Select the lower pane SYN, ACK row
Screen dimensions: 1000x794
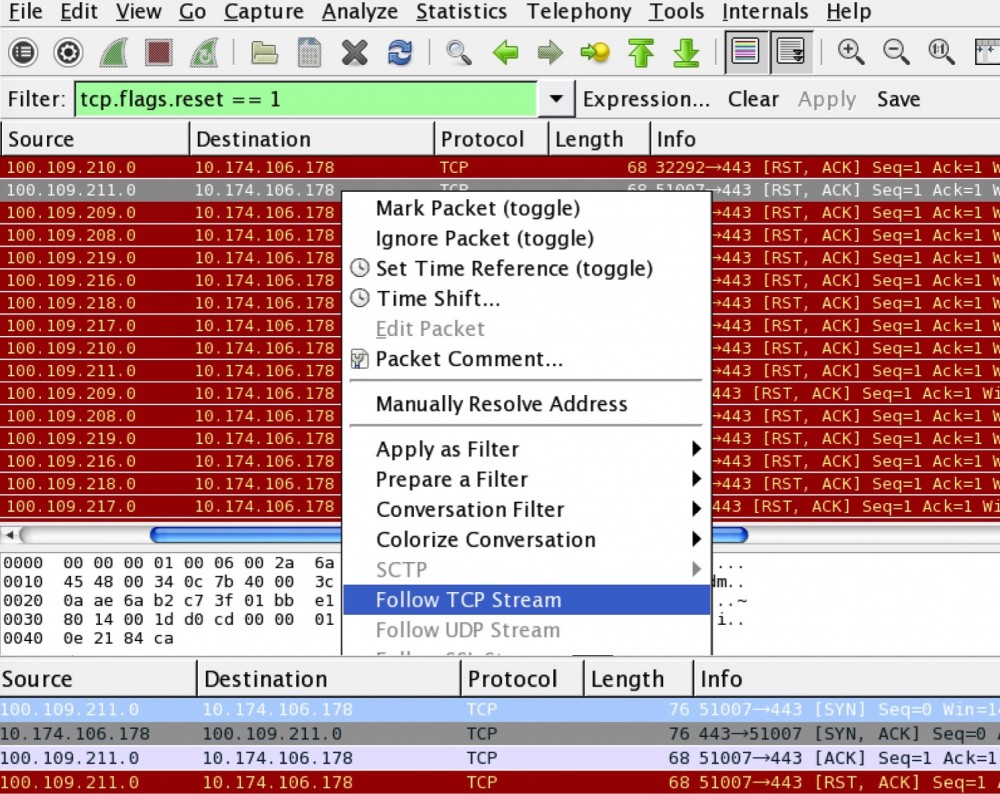pos(500,734)
